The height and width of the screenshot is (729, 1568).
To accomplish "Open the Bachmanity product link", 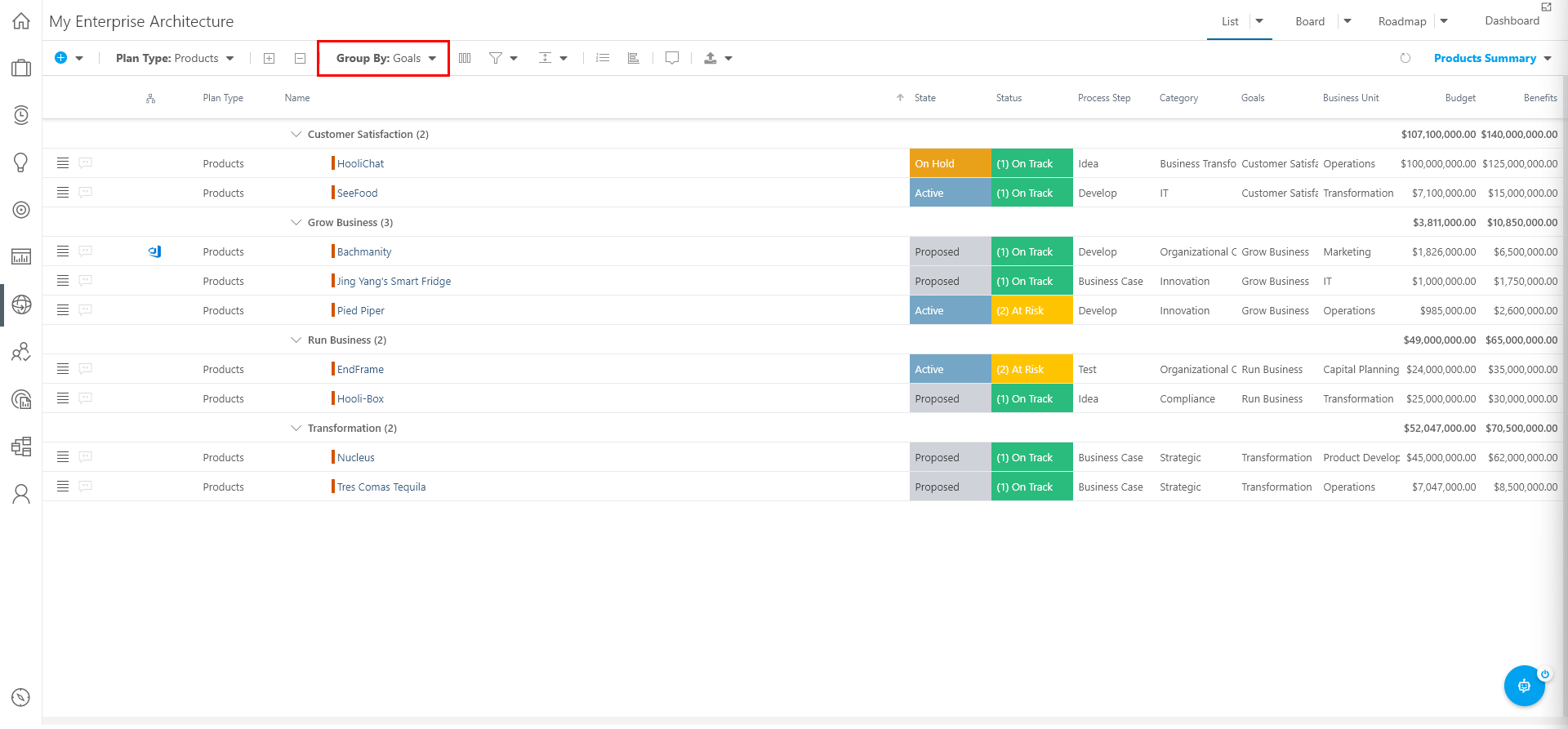I will [x=364, y=251].
